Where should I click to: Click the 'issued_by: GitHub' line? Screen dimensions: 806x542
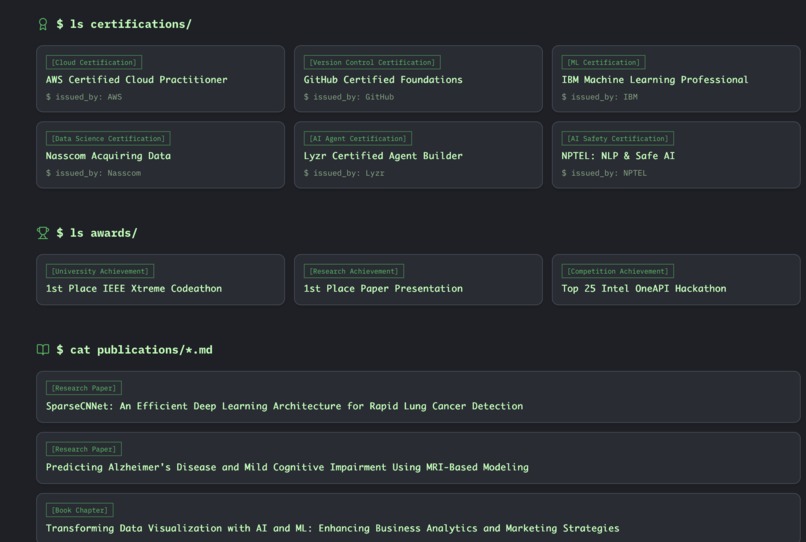click(x=349, y=97)
